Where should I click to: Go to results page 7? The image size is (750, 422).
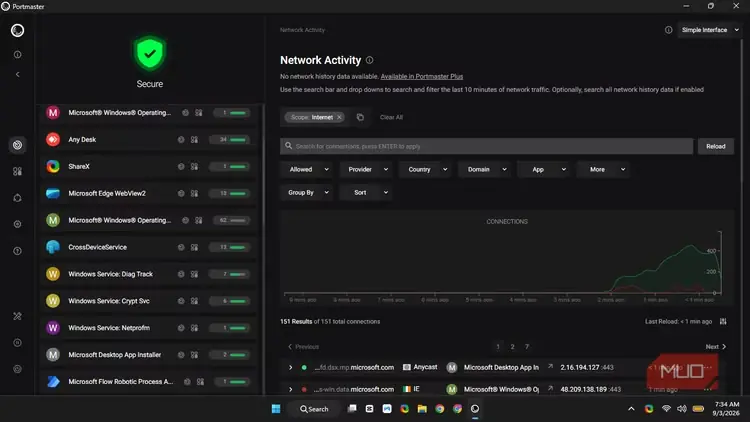click(527, 346)
